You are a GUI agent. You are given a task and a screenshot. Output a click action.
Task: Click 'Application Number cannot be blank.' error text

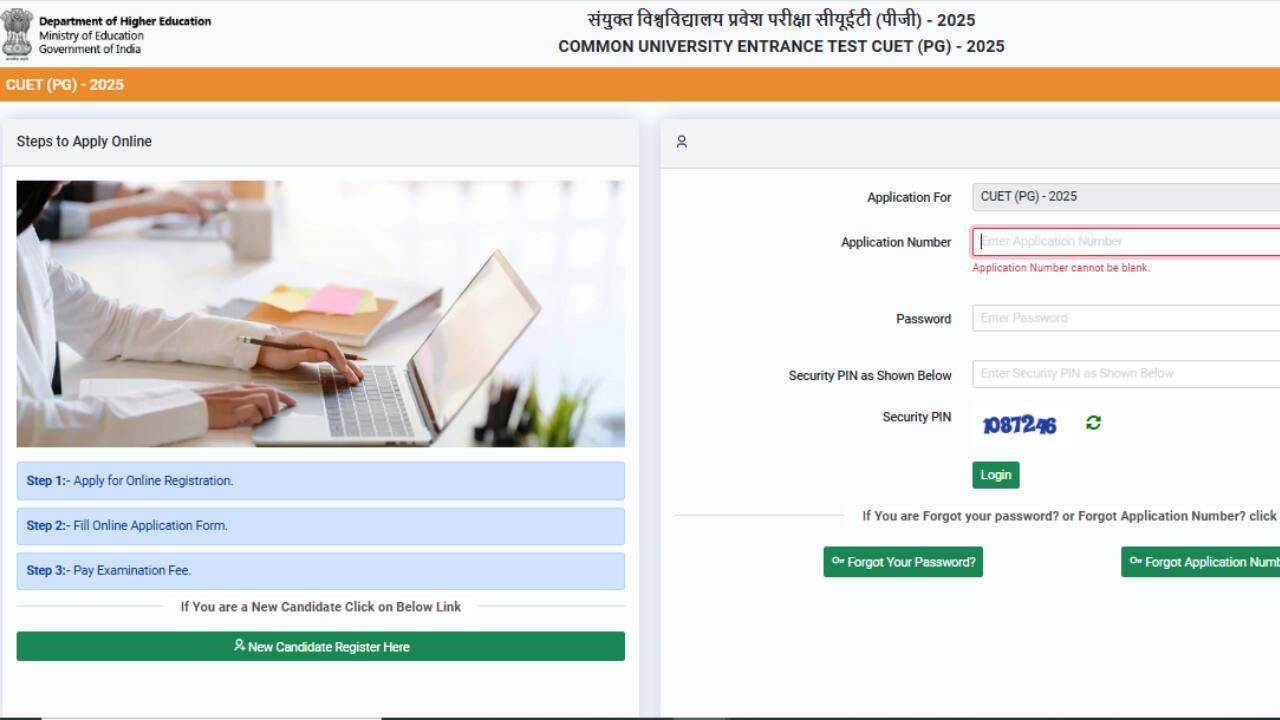[x=1061, y=268]
